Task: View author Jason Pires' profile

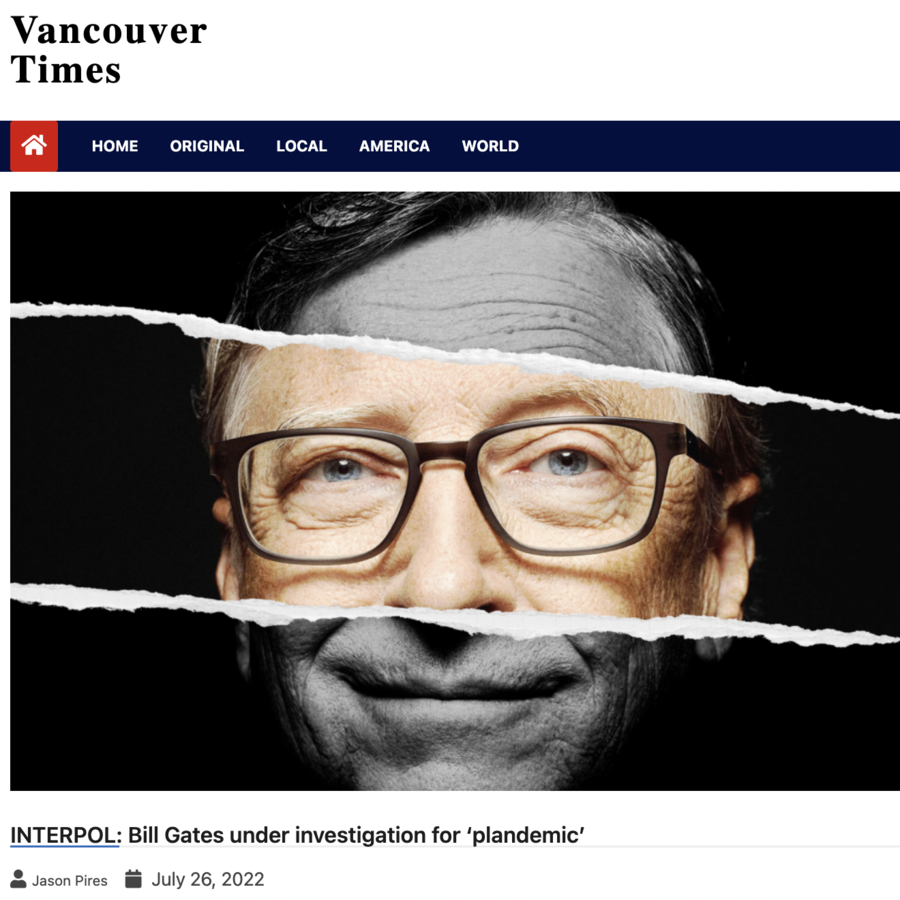Action: [x=69, y=880]
